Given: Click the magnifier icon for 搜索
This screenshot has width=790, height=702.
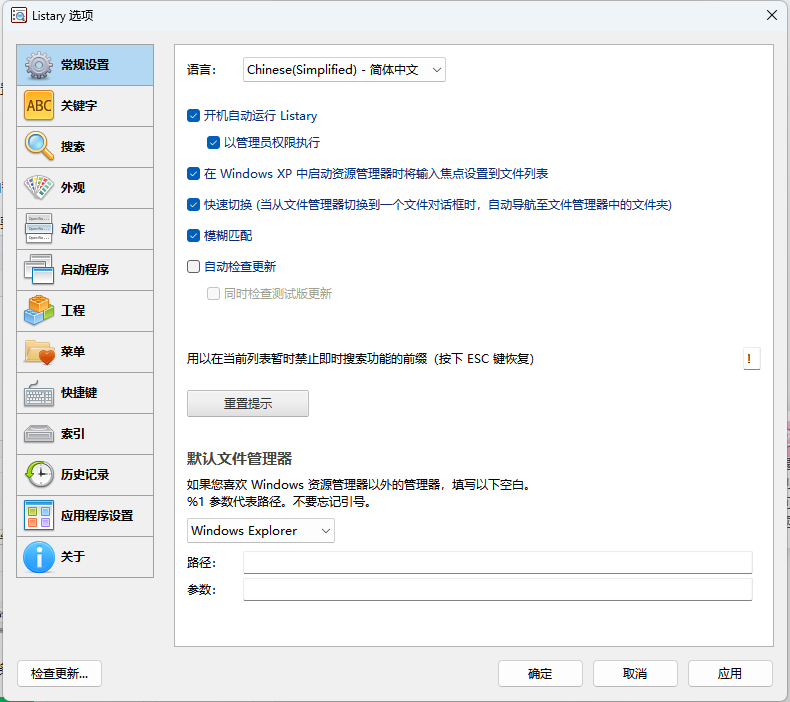Looking at the screenshot, I should [39, 147].
